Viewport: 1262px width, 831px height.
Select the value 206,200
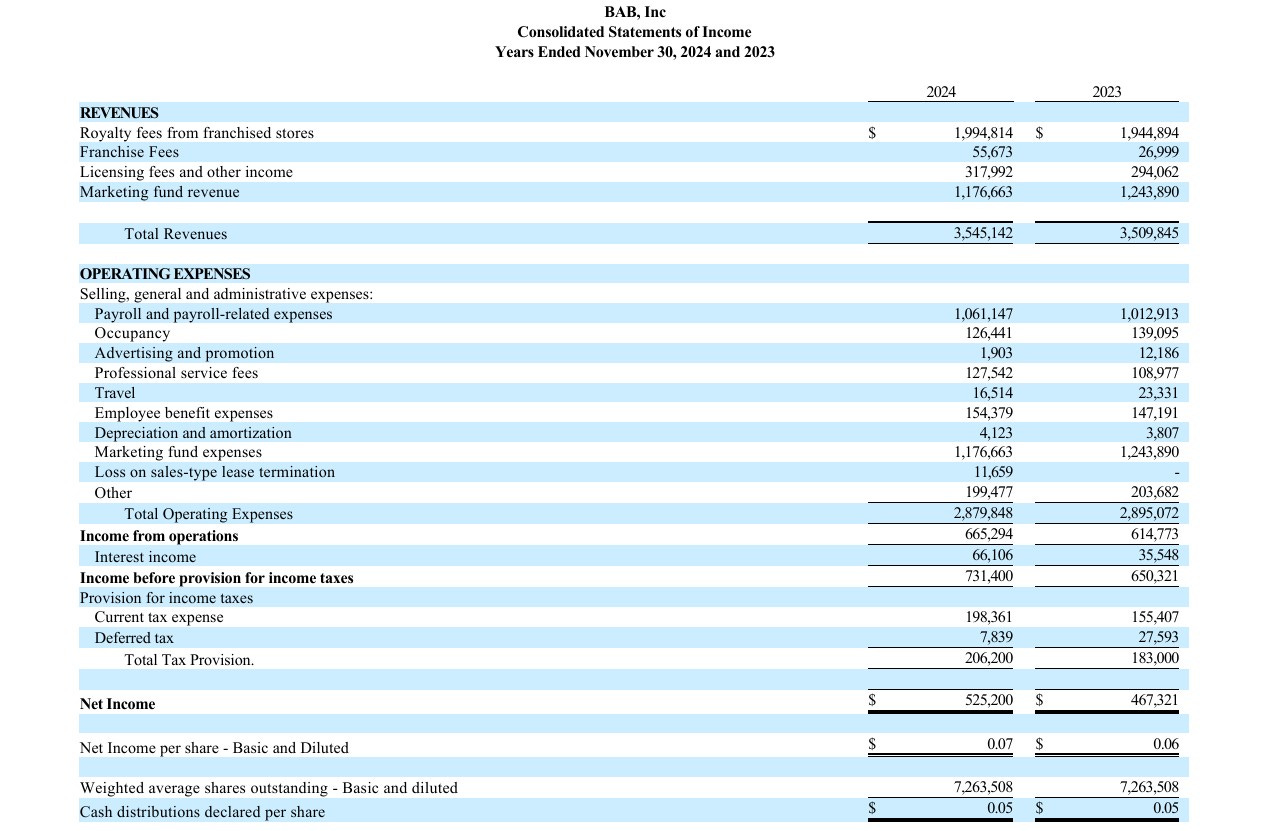988,659
